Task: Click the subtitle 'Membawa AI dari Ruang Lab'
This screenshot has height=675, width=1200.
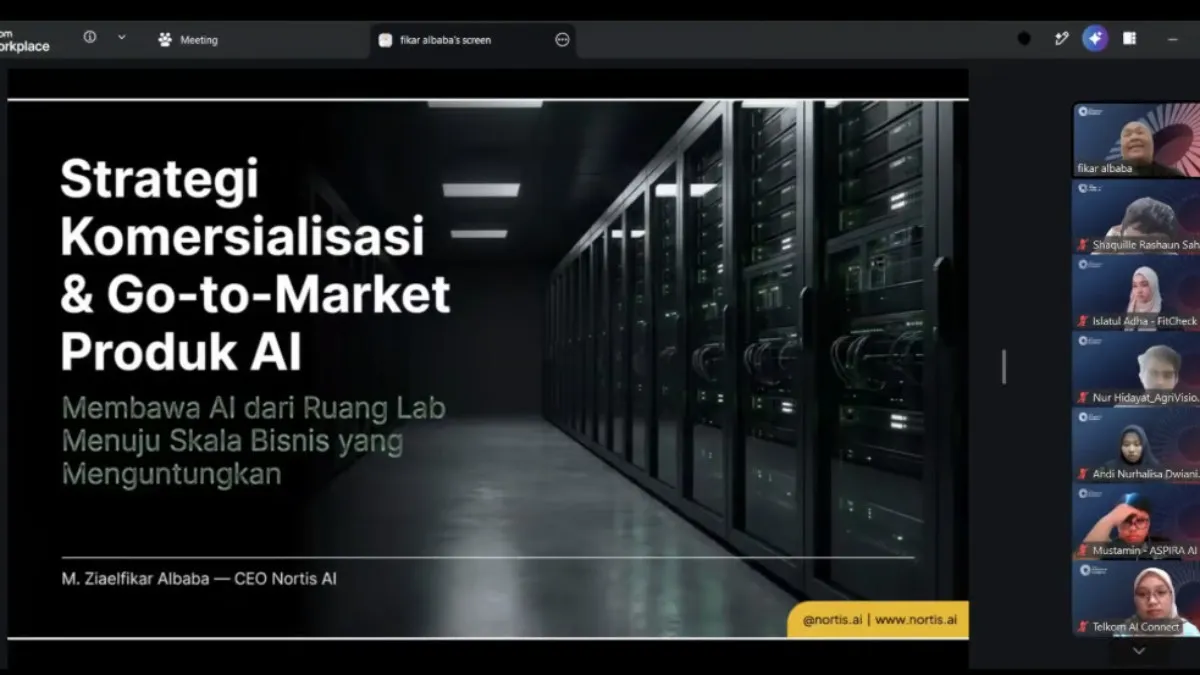Action: 253,408
